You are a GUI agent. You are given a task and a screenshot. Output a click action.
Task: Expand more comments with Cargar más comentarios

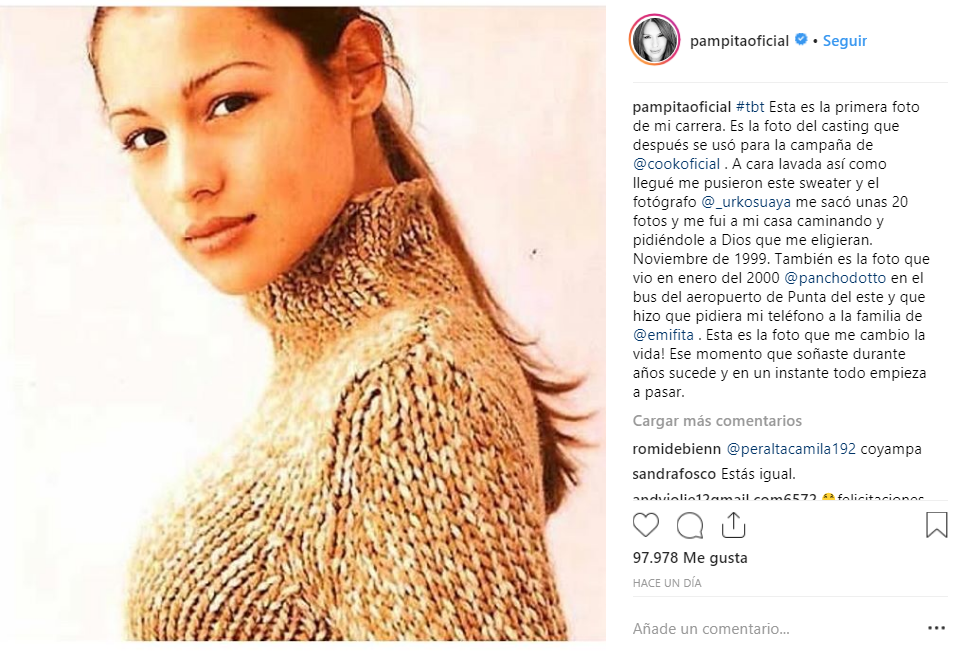[x=717, y=421]
